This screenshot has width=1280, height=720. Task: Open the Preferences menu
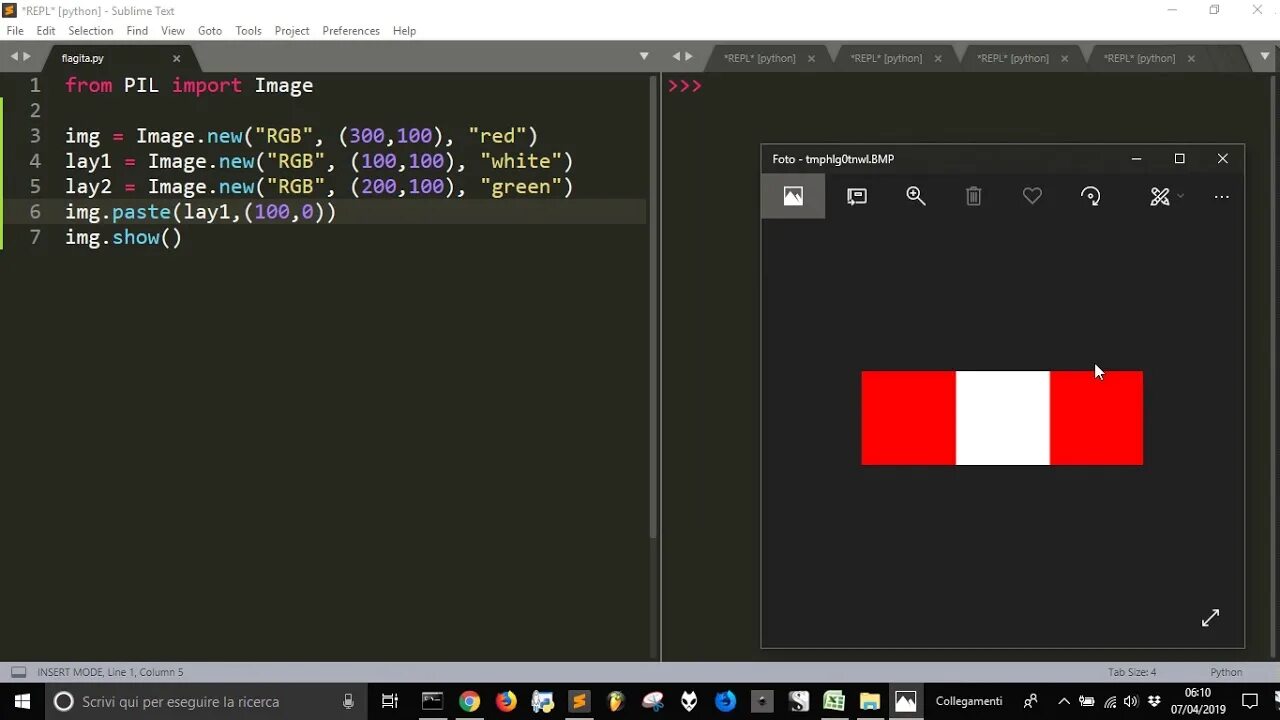point(351,31)
